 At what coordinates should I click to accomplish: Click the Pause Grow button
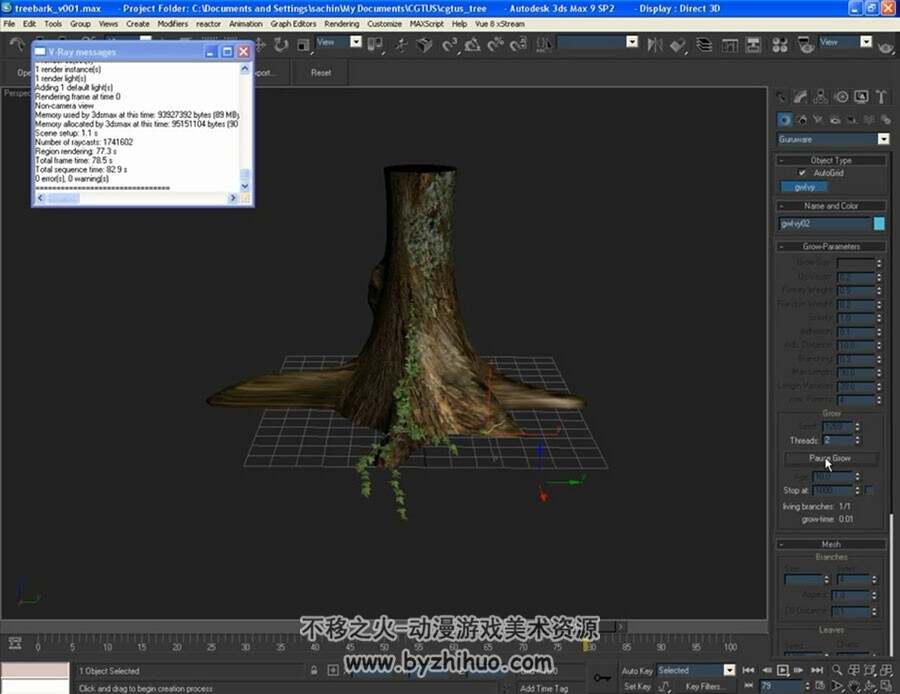(x=830, y=458)
